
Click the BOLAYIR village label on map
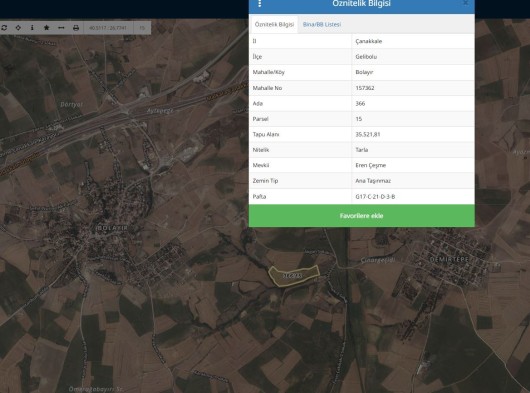point(112,228)
